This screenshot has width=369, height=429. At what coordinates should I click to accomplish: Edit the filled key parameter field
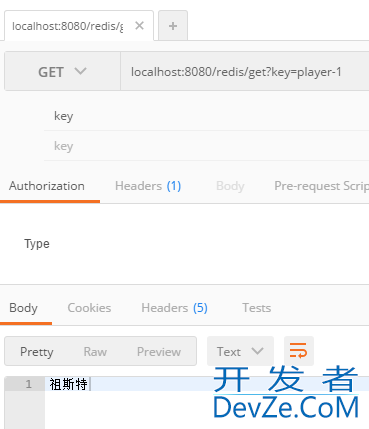pyautogui.click(x=207, y=116)
